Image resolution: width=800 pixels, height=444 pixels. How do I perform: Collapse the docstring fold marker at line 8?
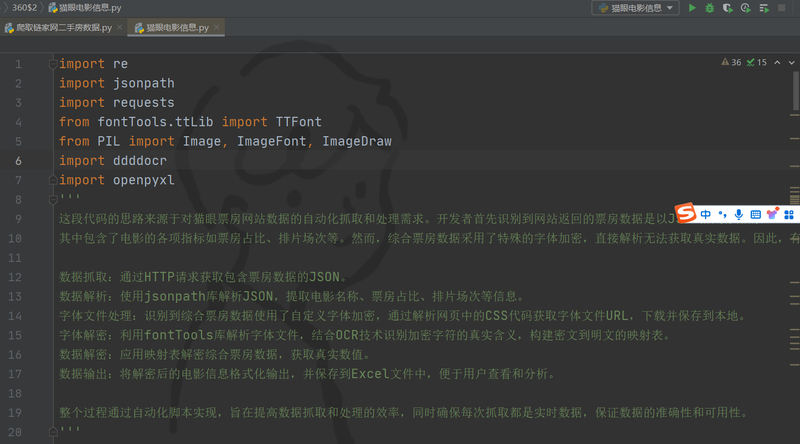(53, 200)
